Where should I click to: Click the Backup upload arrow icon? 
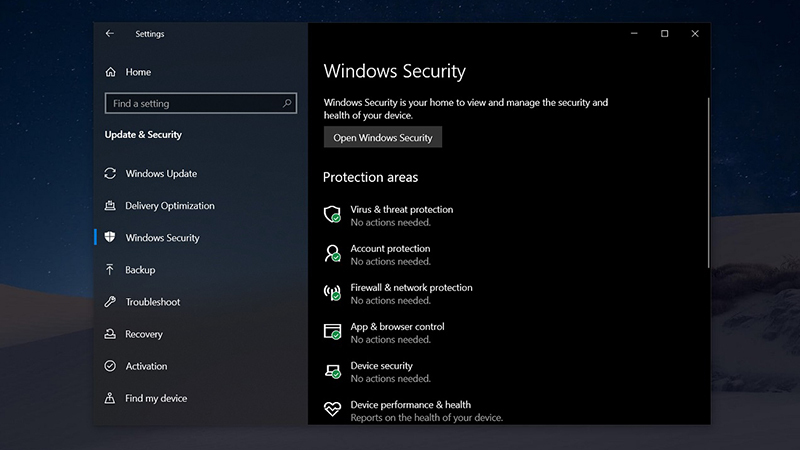click(110, 269)
